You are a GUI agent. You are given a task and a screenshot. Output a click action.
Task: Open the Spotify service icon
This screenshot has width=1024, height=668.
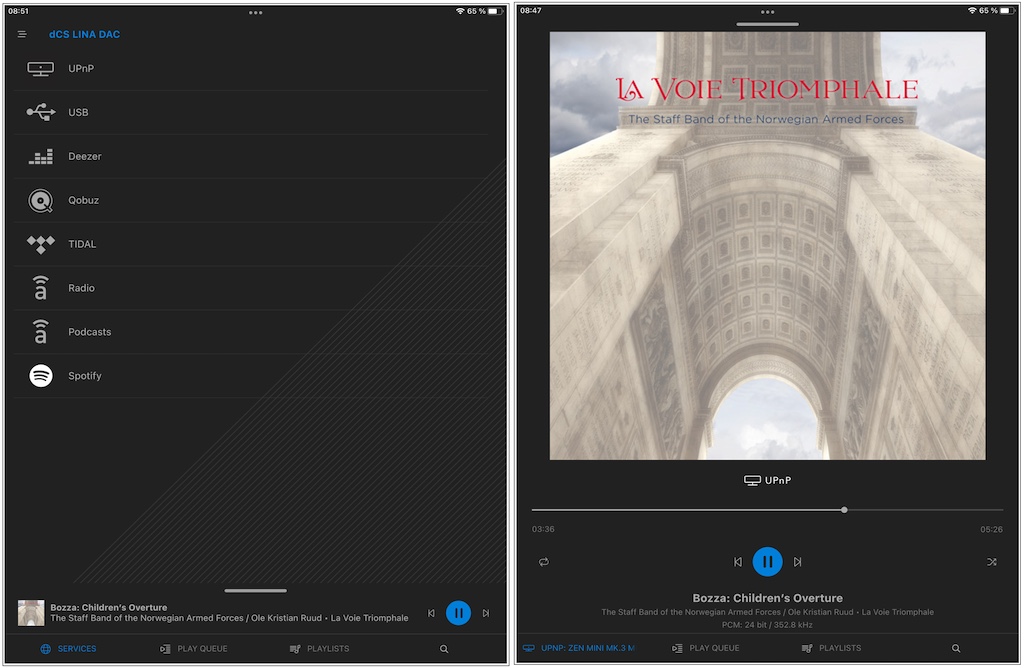40,375
